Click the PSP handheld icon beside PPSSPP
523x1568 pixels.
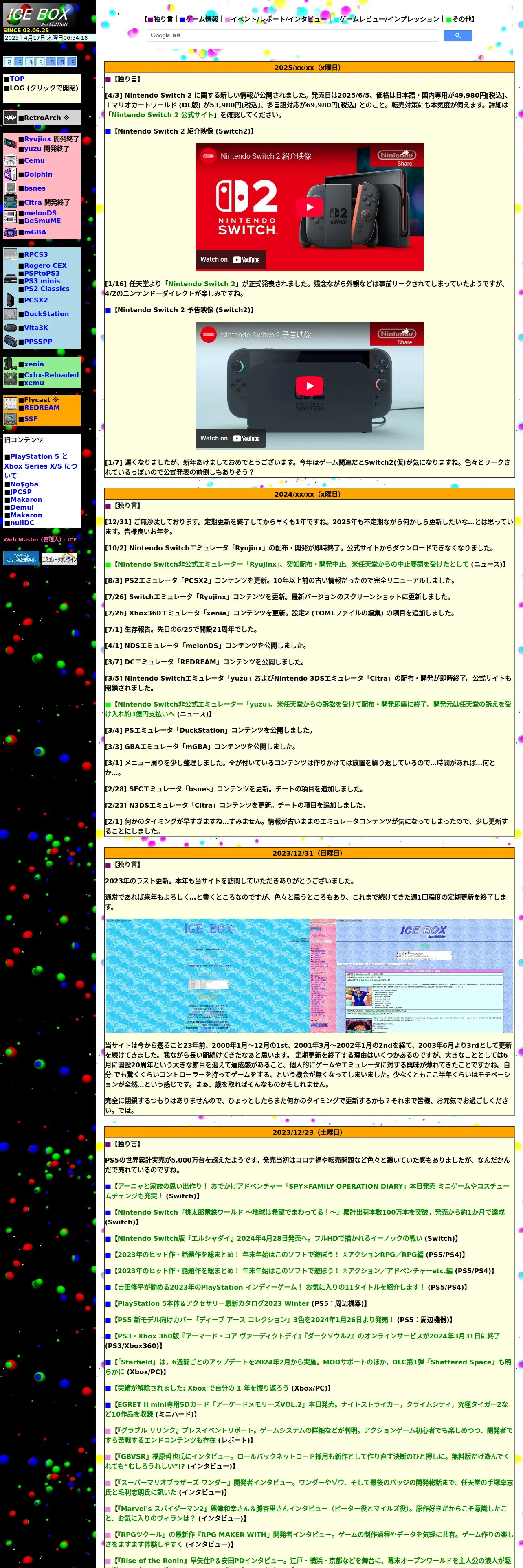10,342
